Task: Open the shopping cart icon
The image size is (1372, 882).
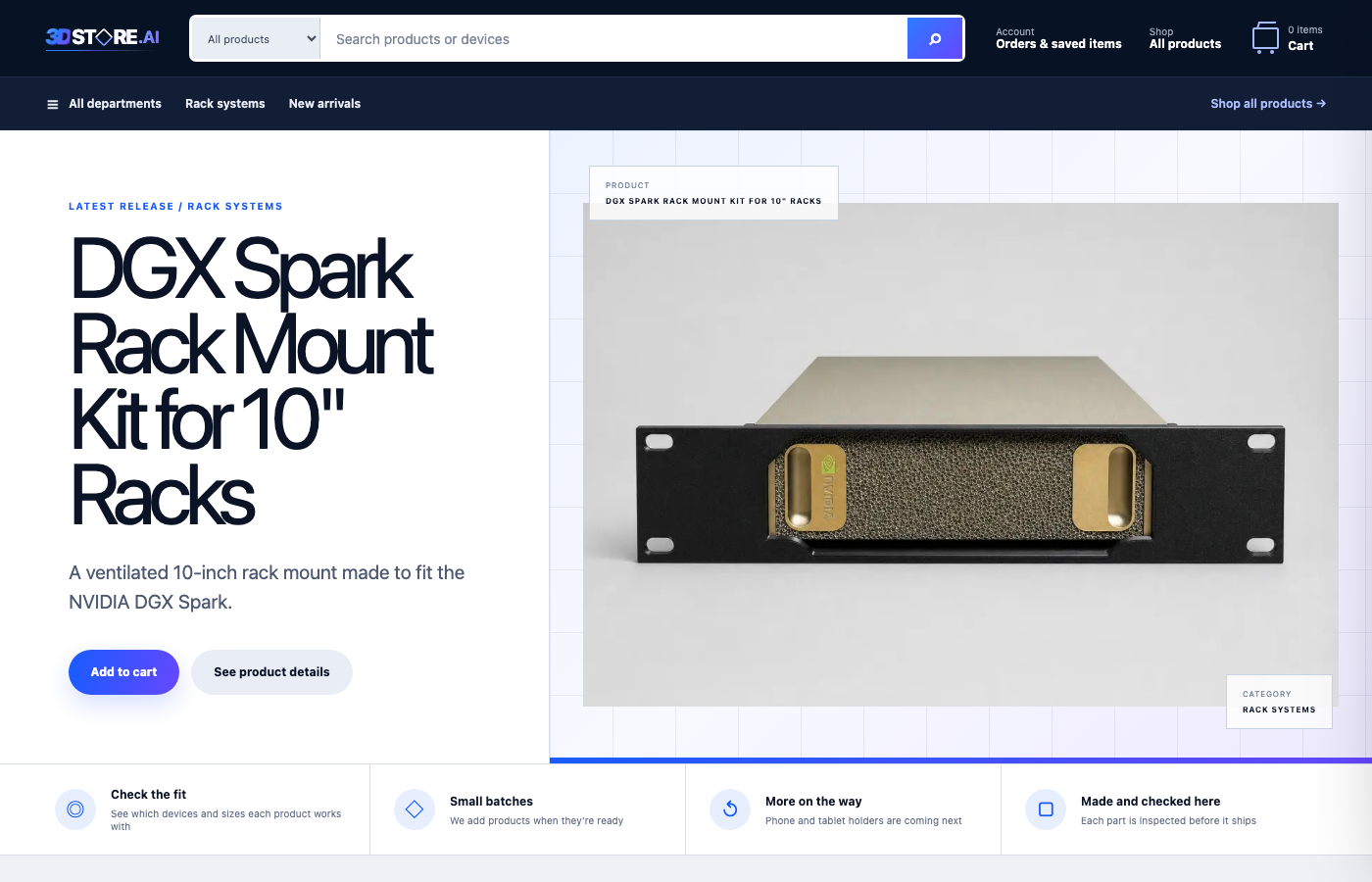Action: point(1265,38)
